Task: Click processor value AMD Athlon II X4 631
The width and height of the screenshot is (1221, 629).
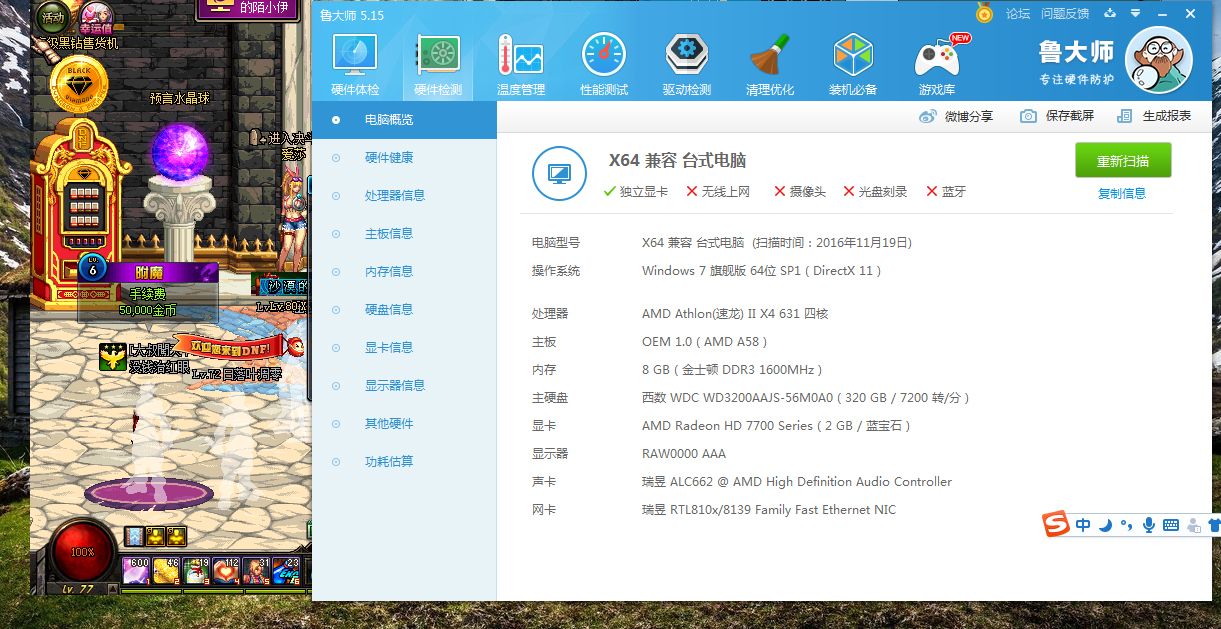Action: pyautogui.click(x=735, y=314)
